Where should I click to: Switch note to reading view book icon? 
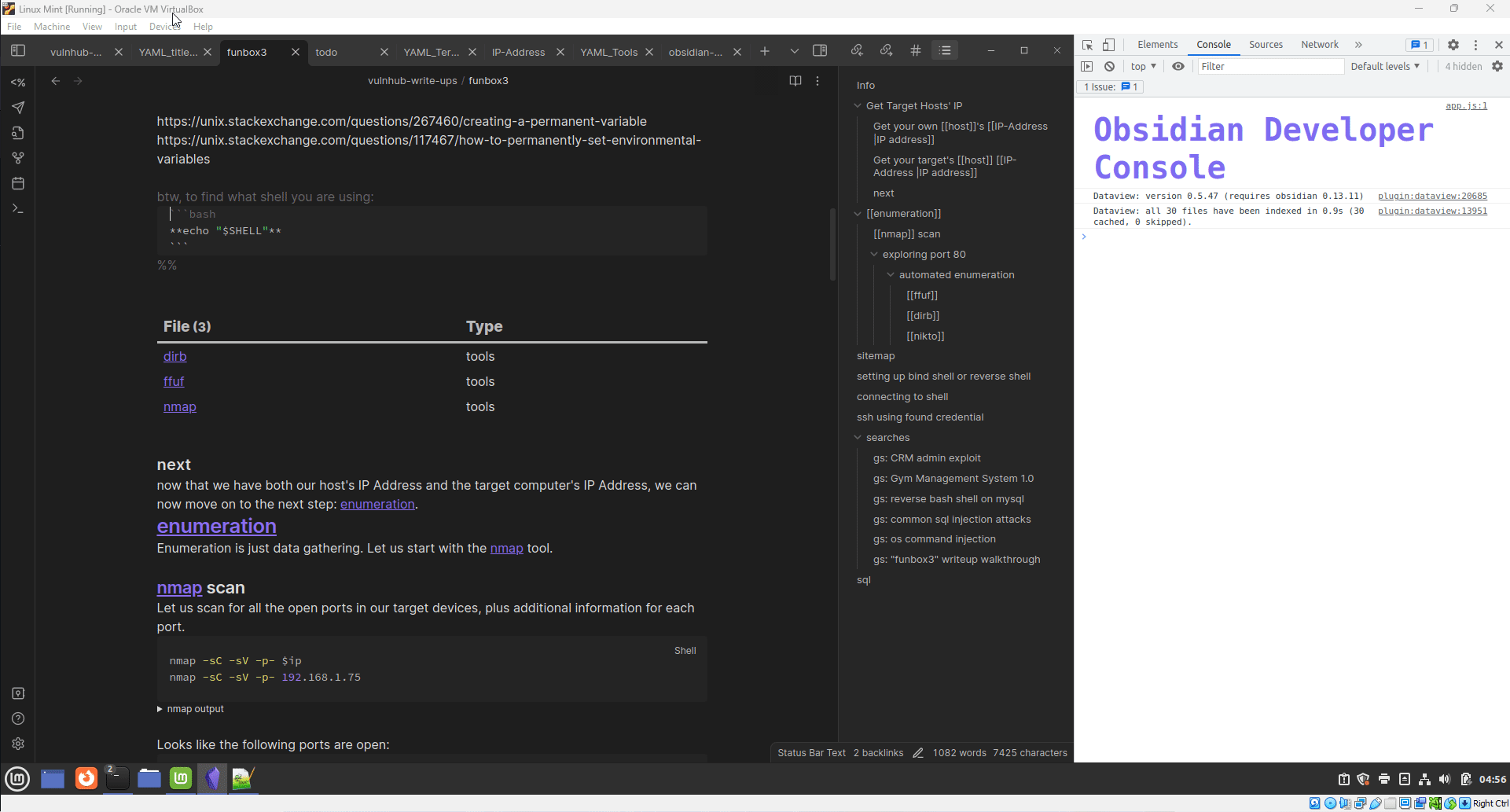pos(795,81)
